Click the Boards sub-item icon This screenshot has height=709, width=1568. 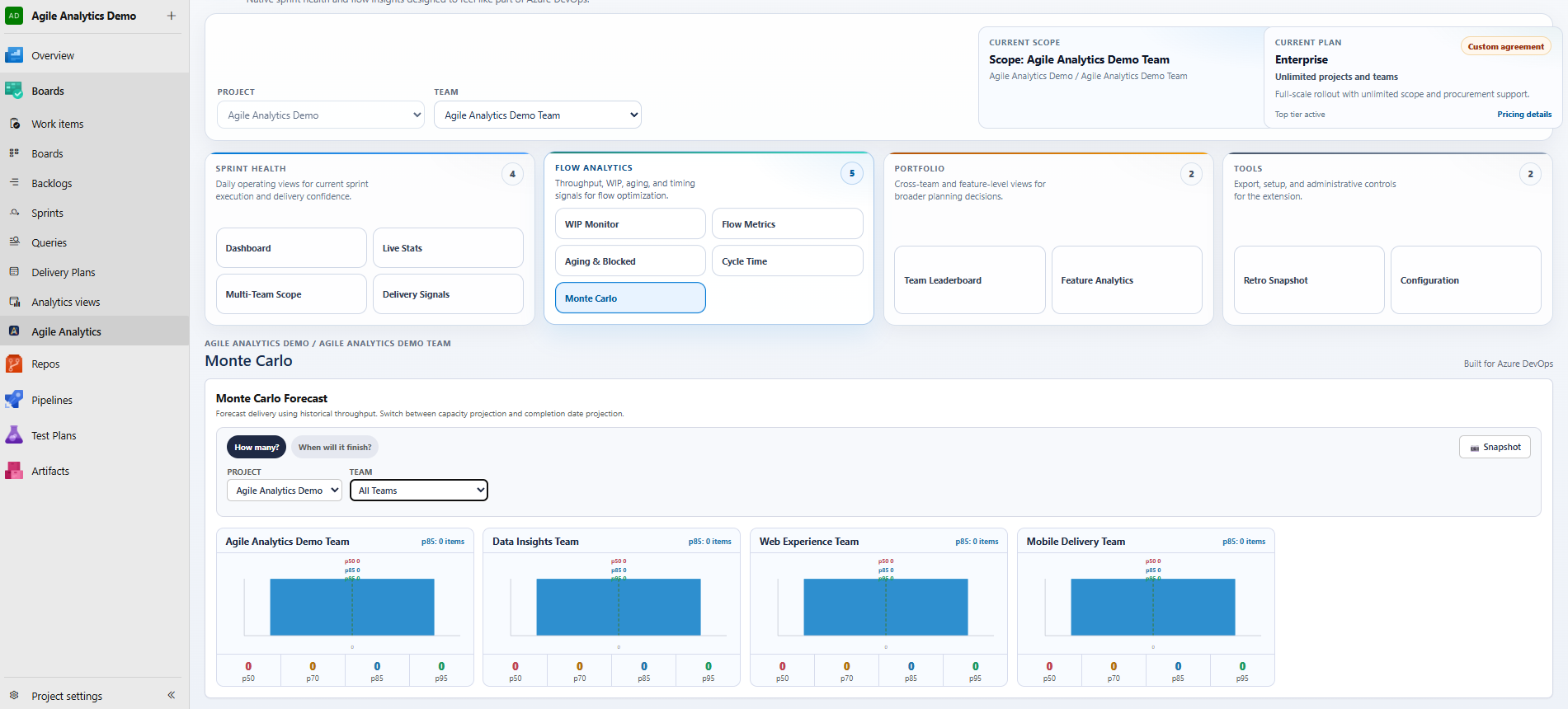(x=14, y=153)
